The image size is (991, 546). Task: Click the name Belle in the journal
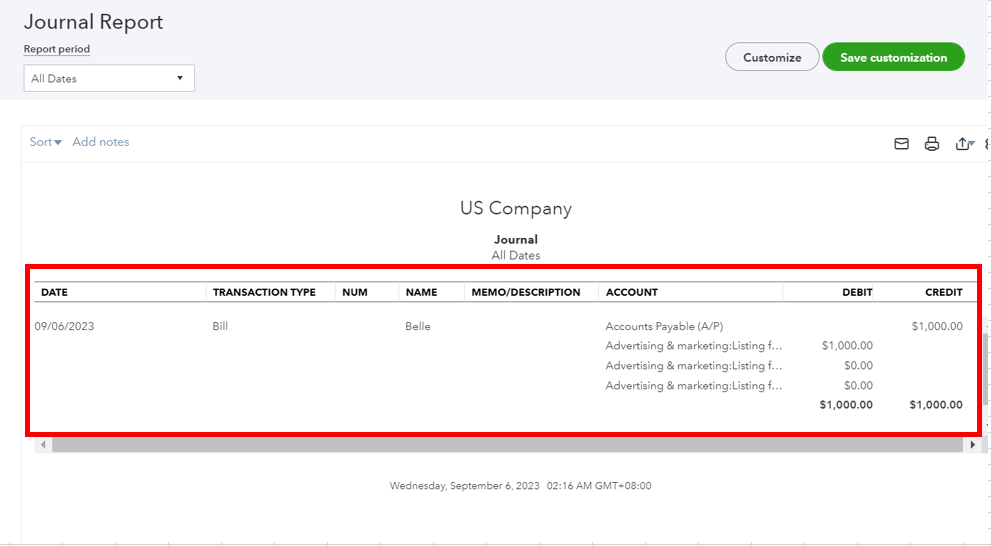pyautogui.click(x=418, y=327)
